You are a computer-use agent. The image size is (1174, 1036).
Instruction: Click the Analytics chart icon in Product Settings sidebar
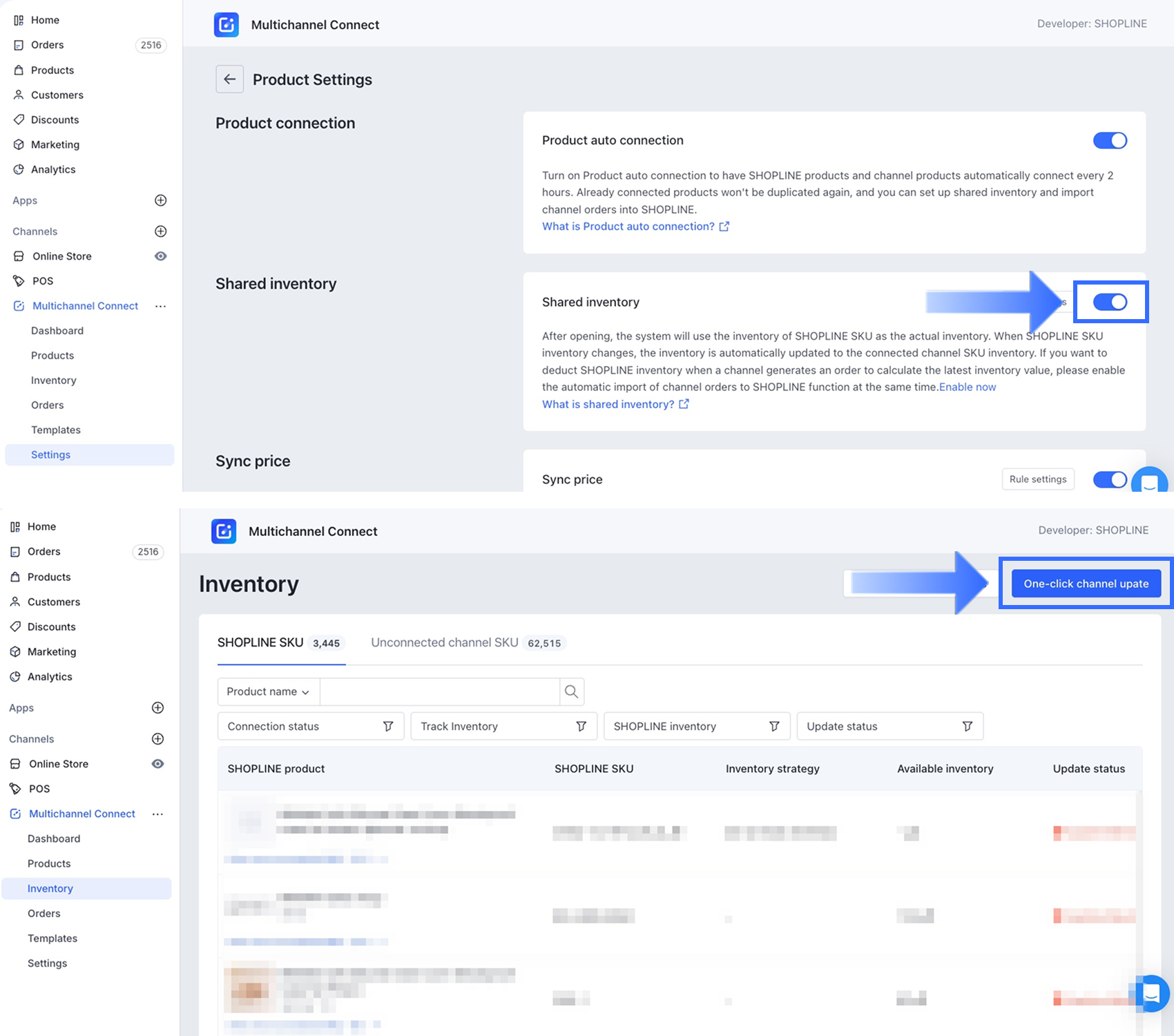coord(19,169)
